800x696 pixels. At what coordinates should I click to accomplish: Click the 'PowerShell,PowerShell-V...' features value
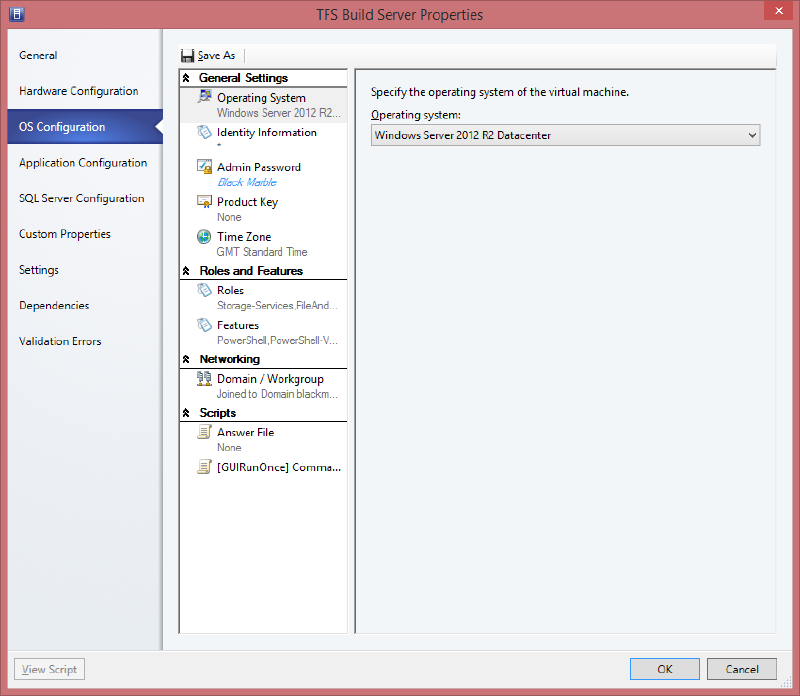277,340
